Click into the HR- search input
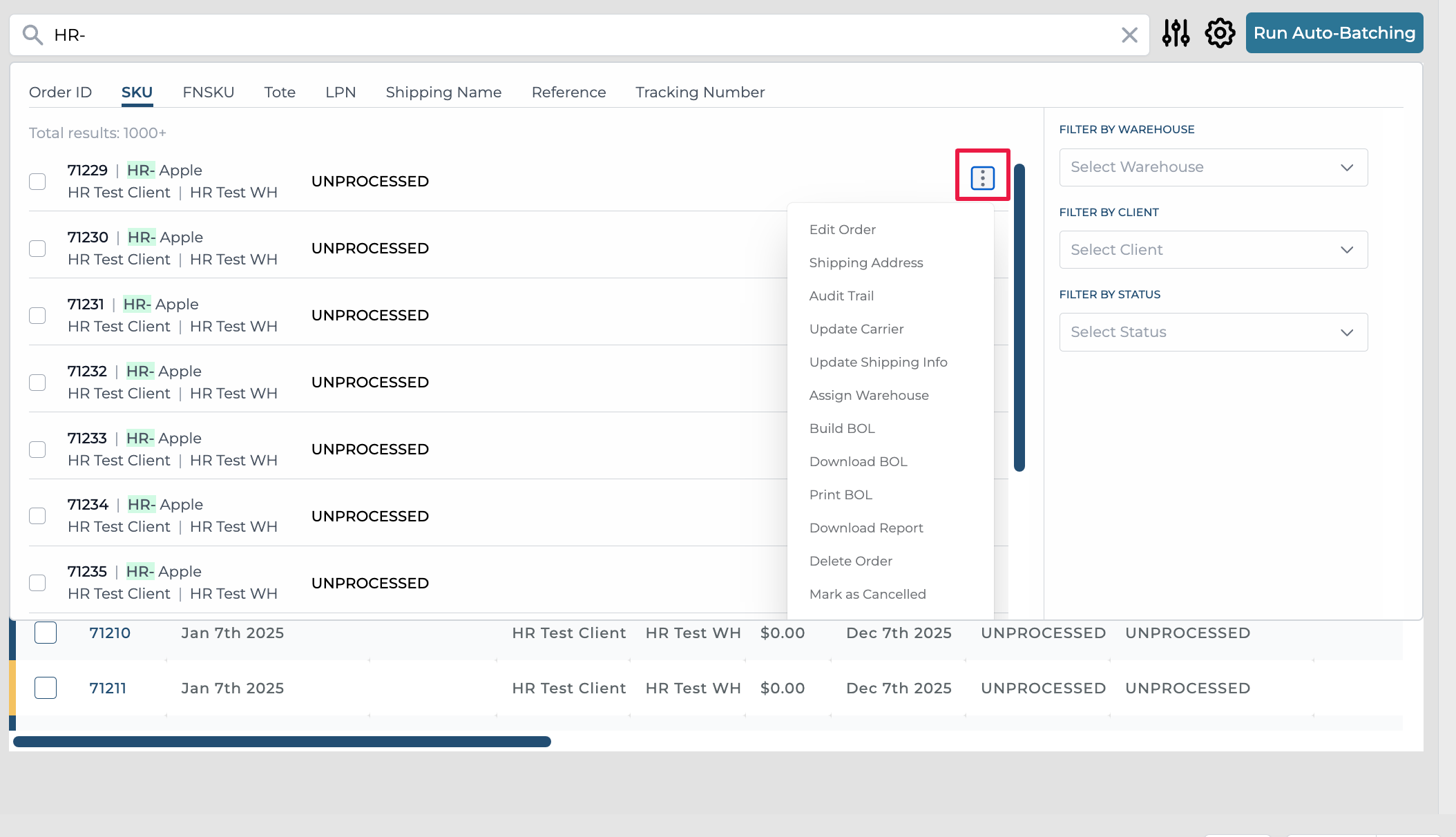1456x837 pixels. 553,35
